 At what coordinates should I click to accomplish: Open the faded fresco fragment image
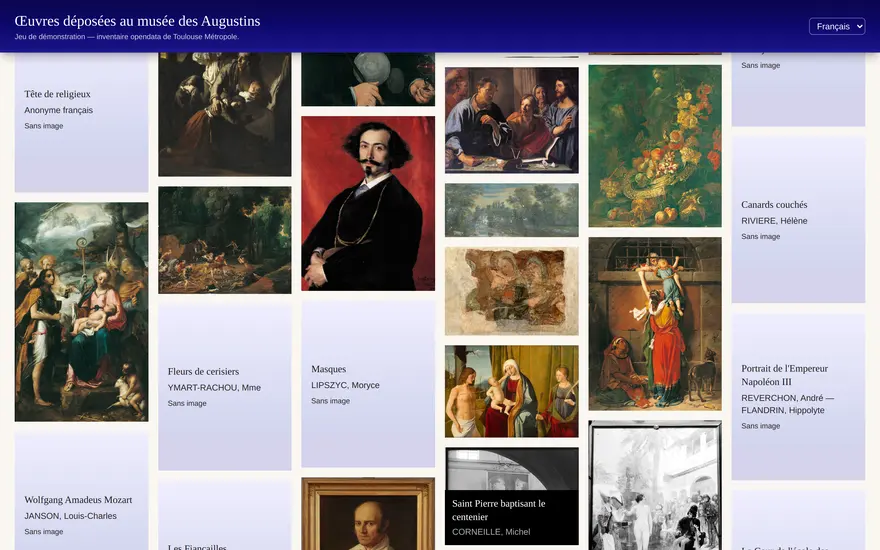click(511, 291)
